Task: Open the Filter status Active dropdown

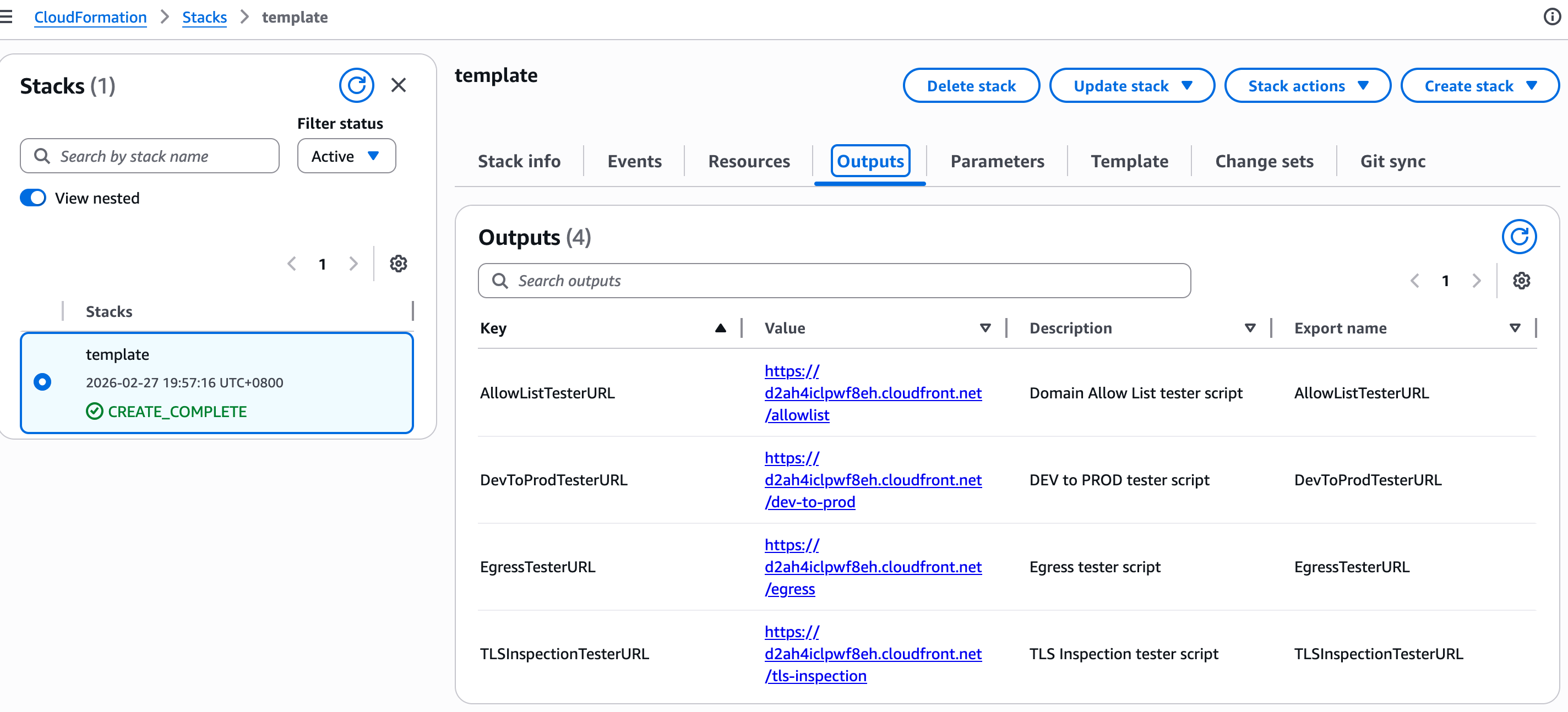Action: click(346, 156)
